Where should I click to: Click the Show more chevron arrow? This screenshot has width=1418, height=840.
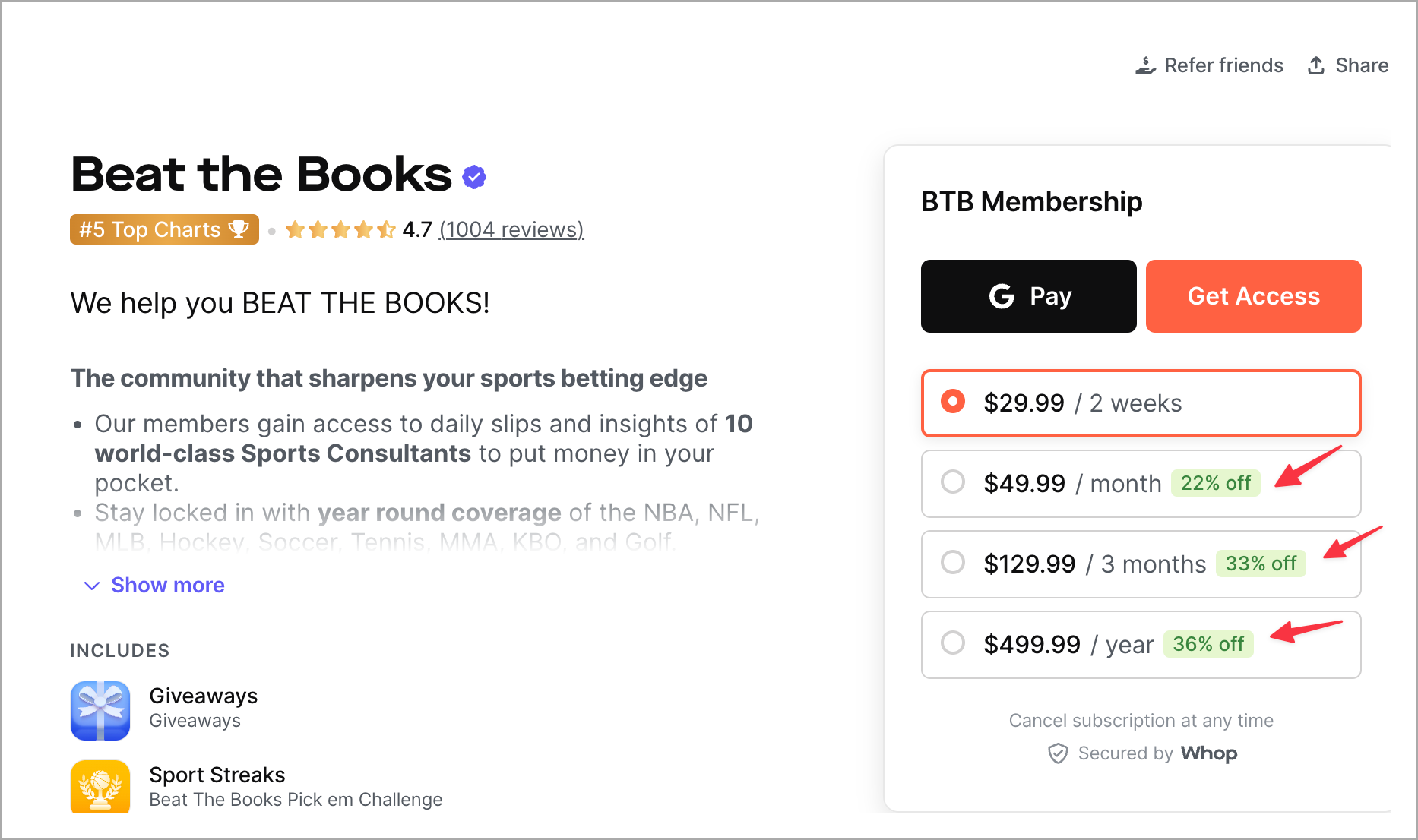pos(92,586)
